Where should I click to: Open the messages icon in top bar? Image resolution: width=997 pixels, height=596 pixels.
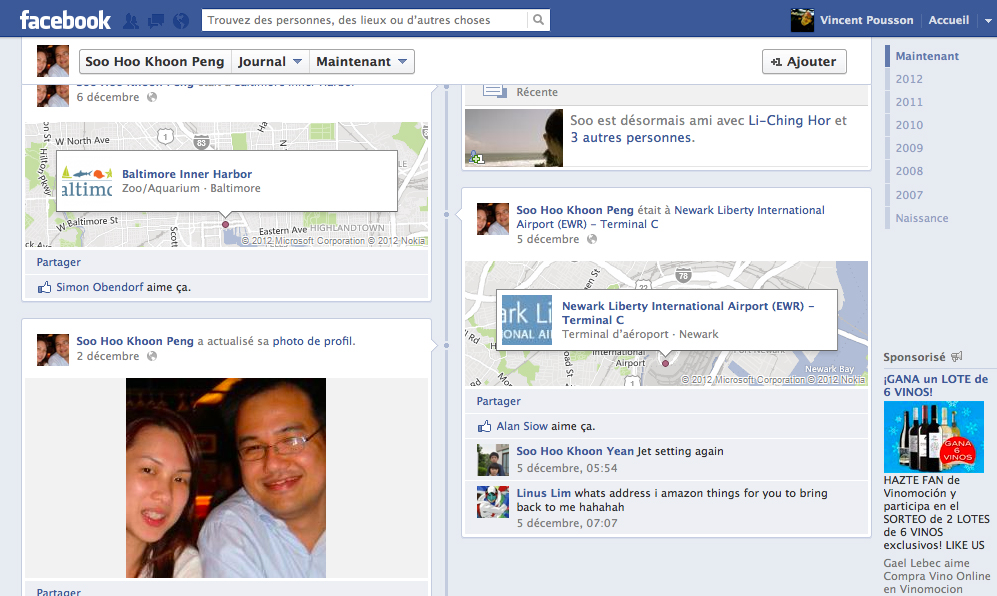pyautogui.click(x=155, y=19)
